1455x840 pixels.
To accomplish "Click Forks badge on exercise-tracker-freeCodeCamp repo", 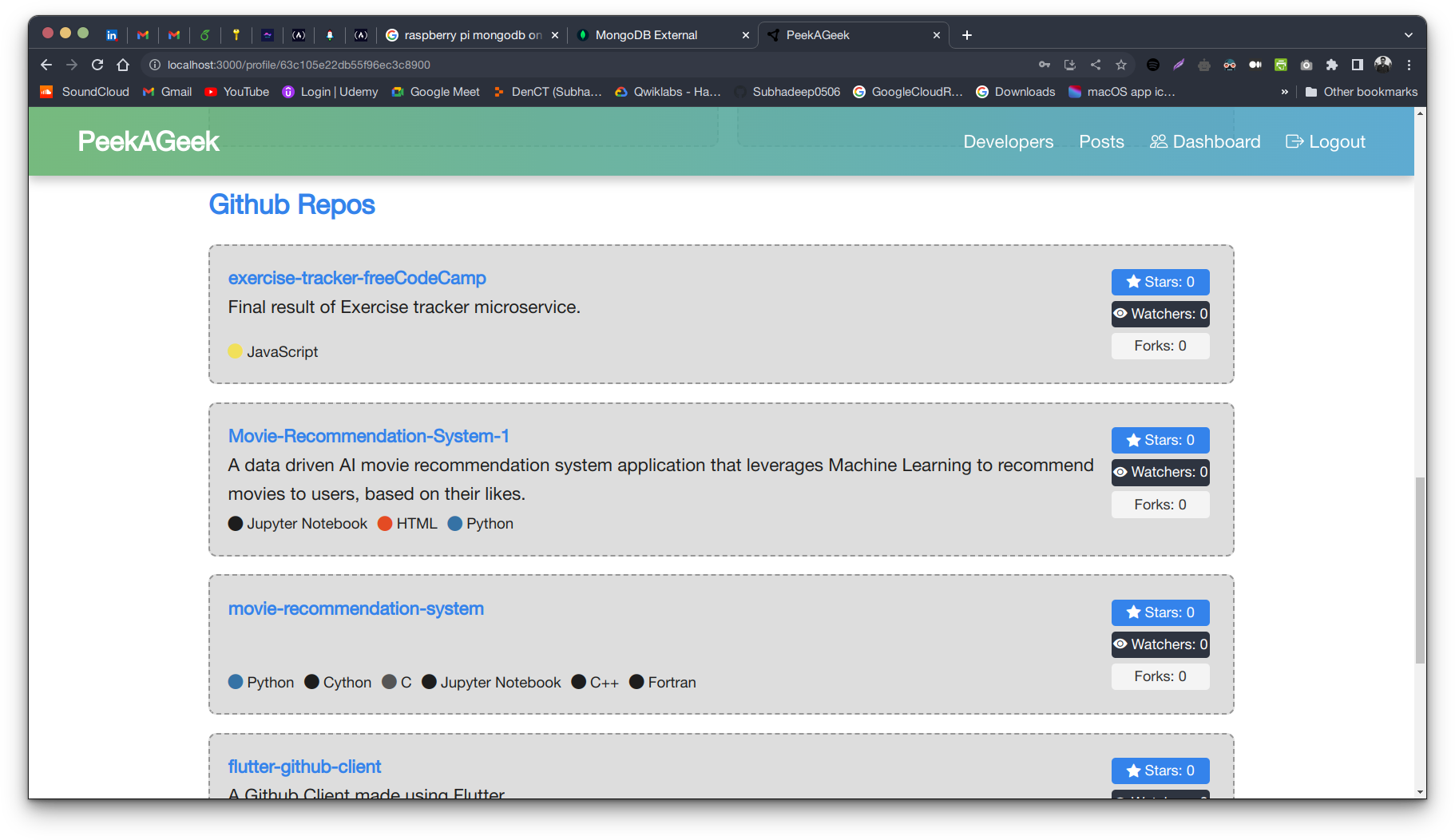I will click(x=1160, y=346).
